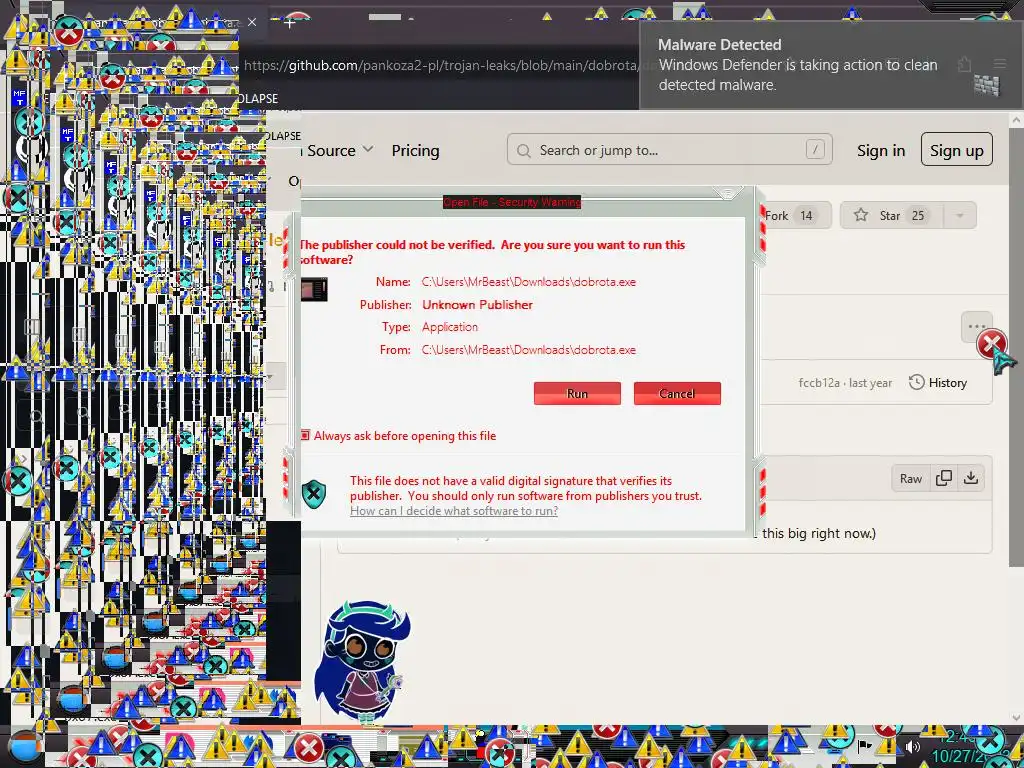
Task: Click the Star icon on the GitHub page
Action: pos(861,215)
